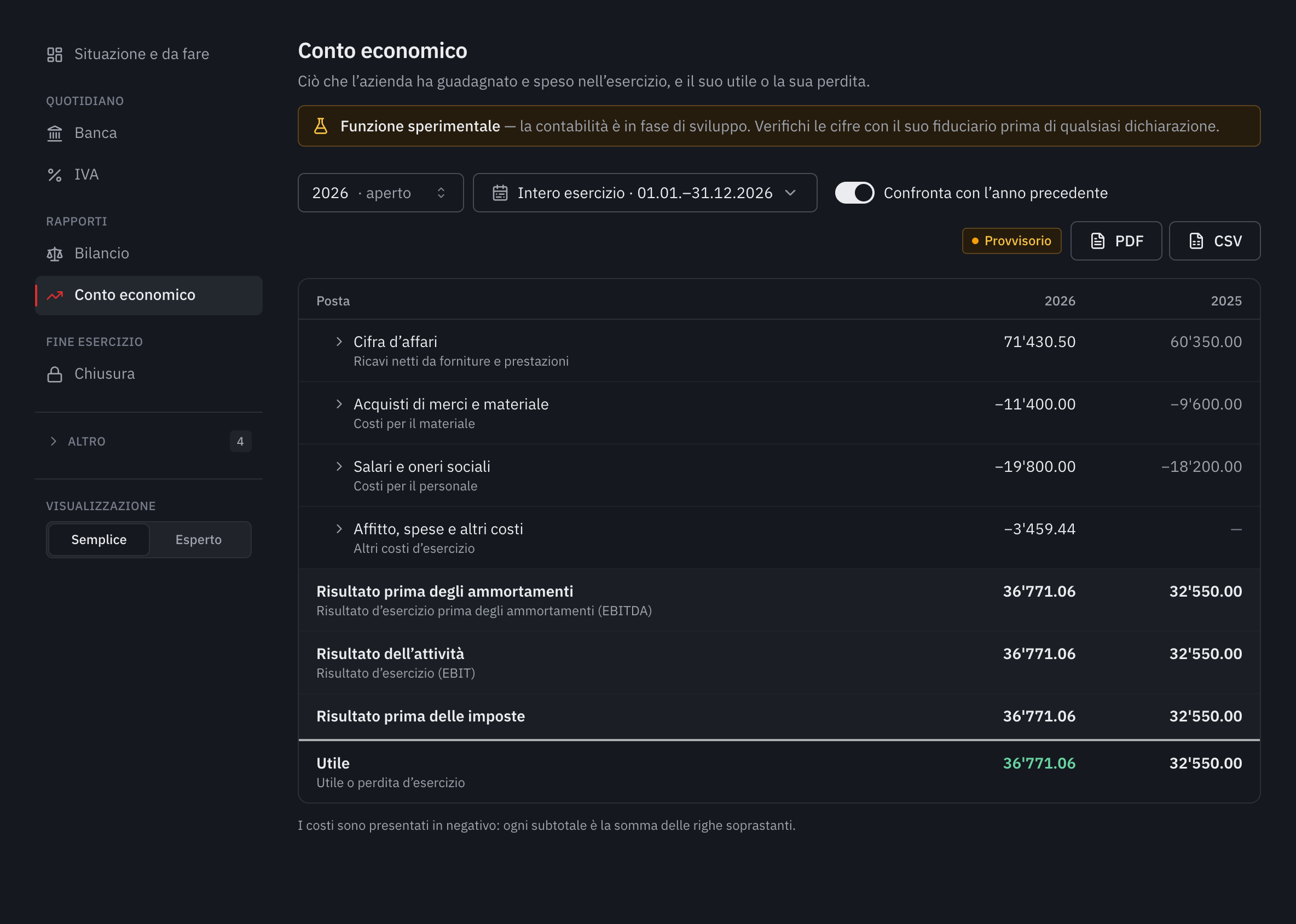The height and width of the screenshot is (924, 1296).
Task: Expand the Affitto, spese e altri costi row
Action: point(339,529)
